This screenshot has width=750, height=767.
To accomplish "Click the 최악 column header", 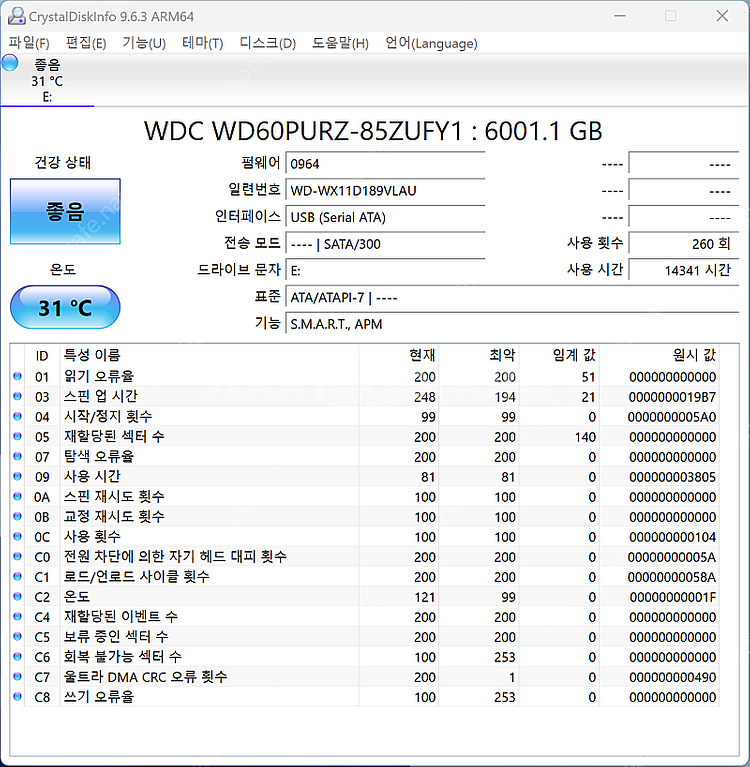I will (478, 356).
